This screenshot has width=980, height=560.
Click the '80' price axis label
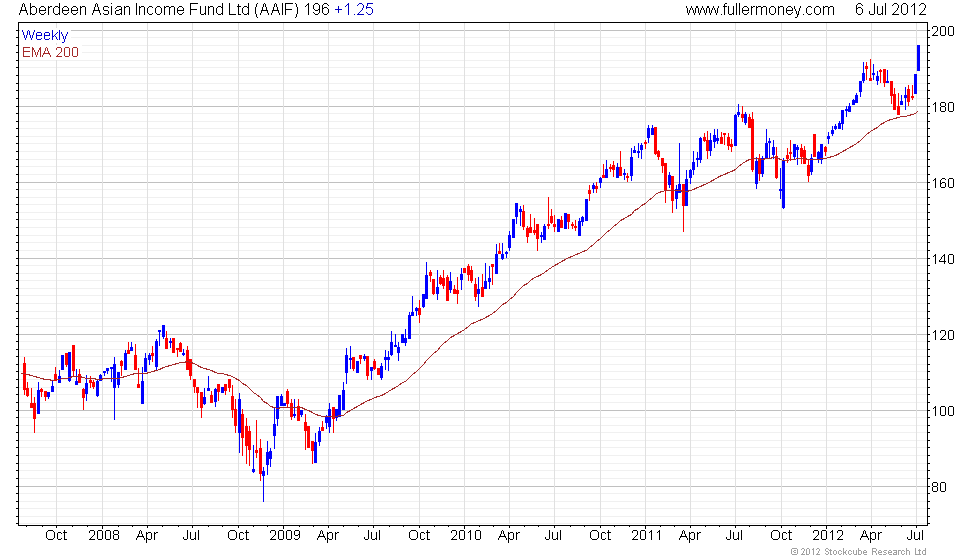tap(939, 488)
